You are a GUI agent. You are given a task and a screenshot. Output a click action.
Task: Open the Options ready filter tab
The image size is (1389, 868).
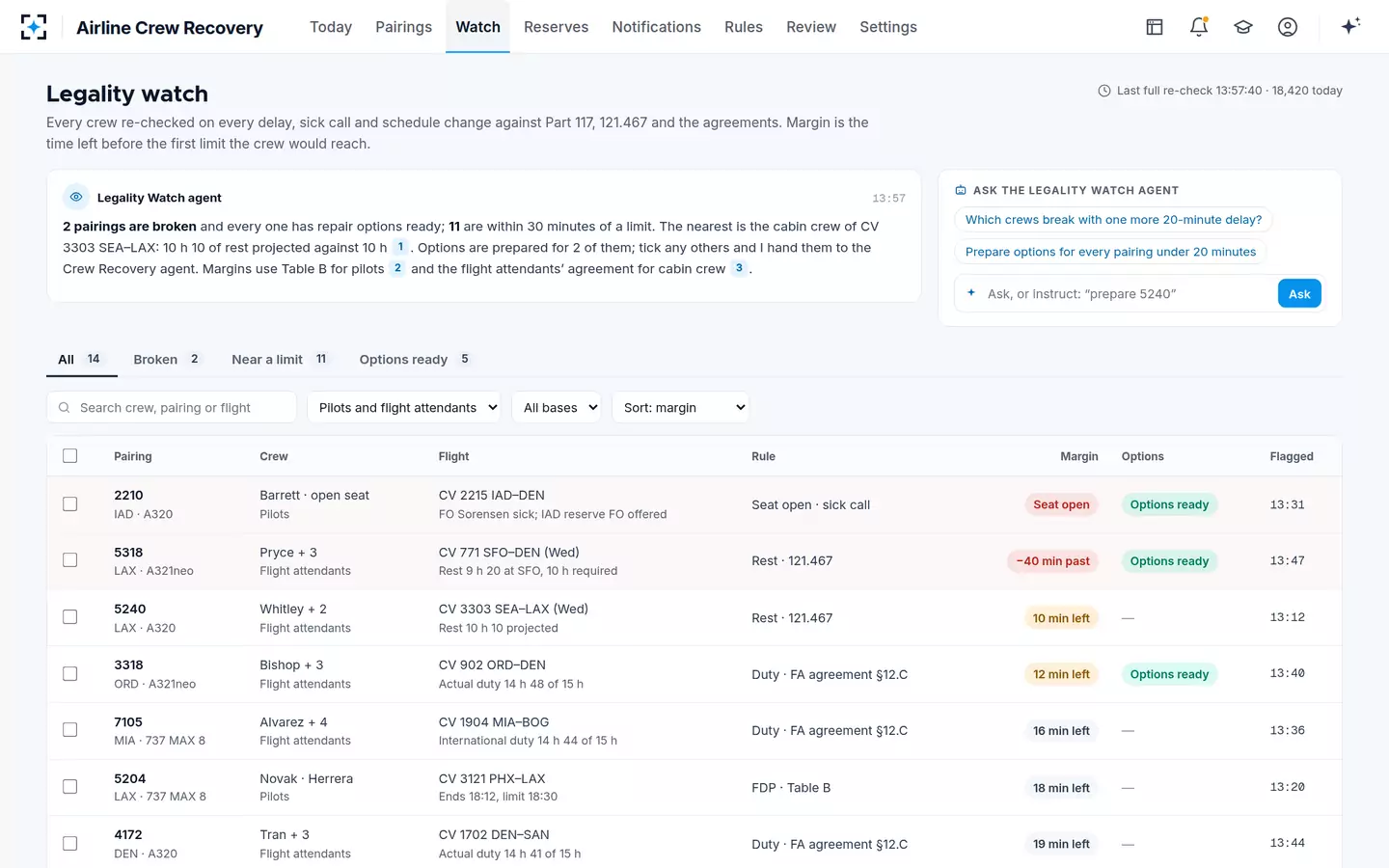pos(415,359)
